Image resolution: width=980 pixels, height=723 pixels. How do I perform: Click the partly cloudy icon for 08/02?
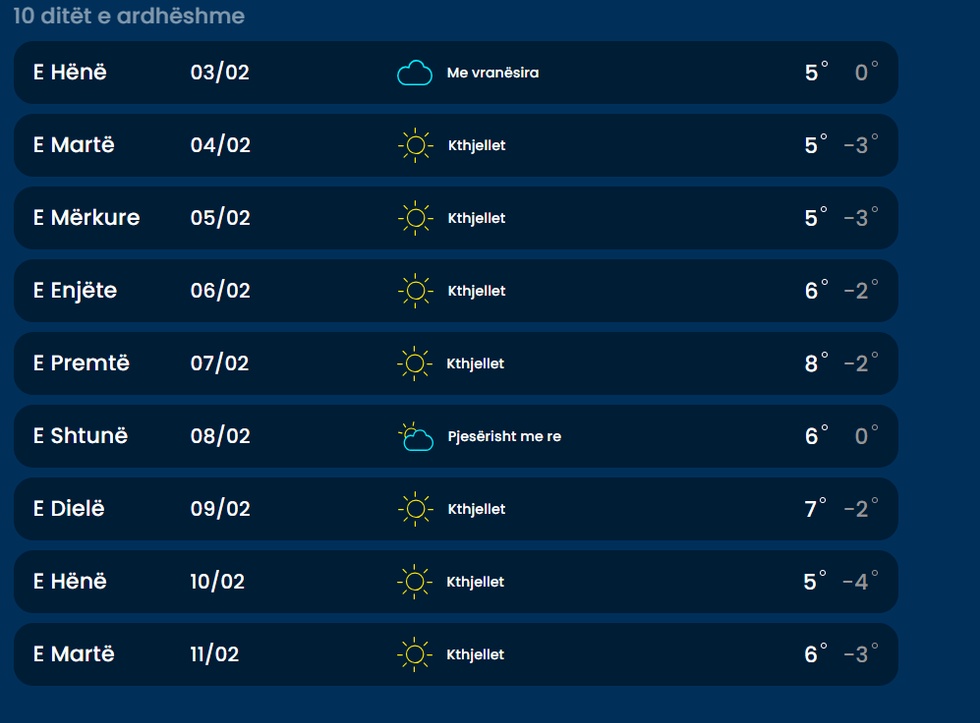[415, 437]
